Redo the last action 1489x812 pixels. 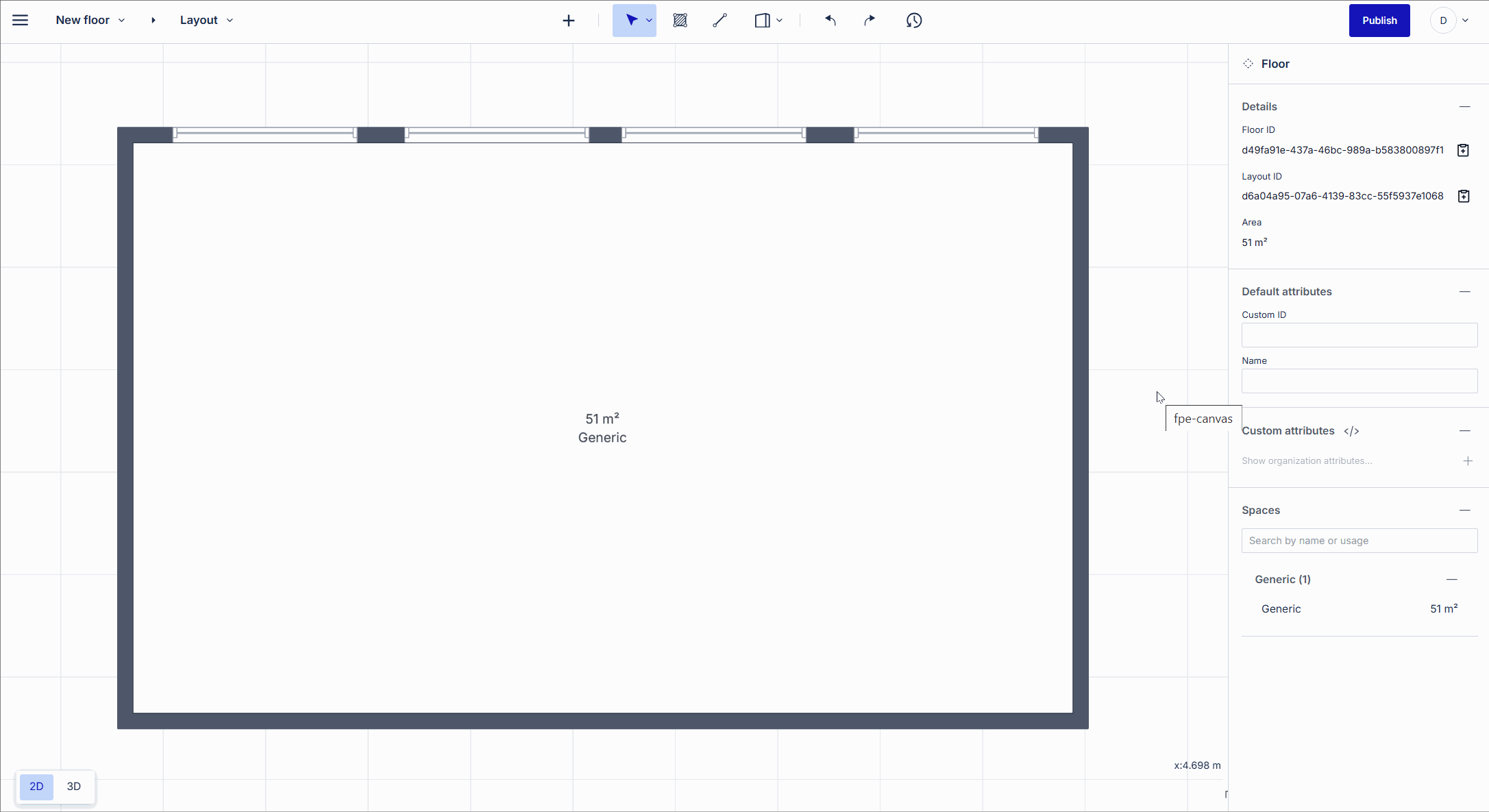[869, 20]
